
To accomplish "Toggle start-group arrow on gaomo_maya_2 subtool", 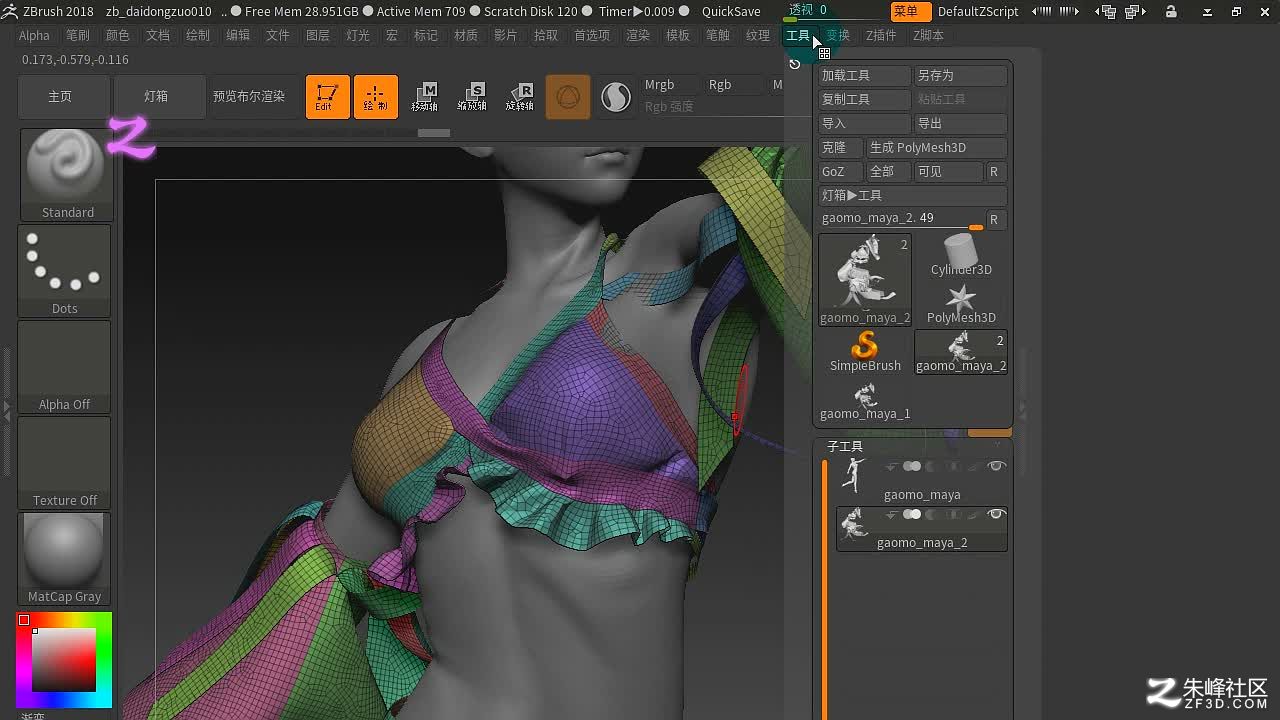I will click(x=891, y=515).
